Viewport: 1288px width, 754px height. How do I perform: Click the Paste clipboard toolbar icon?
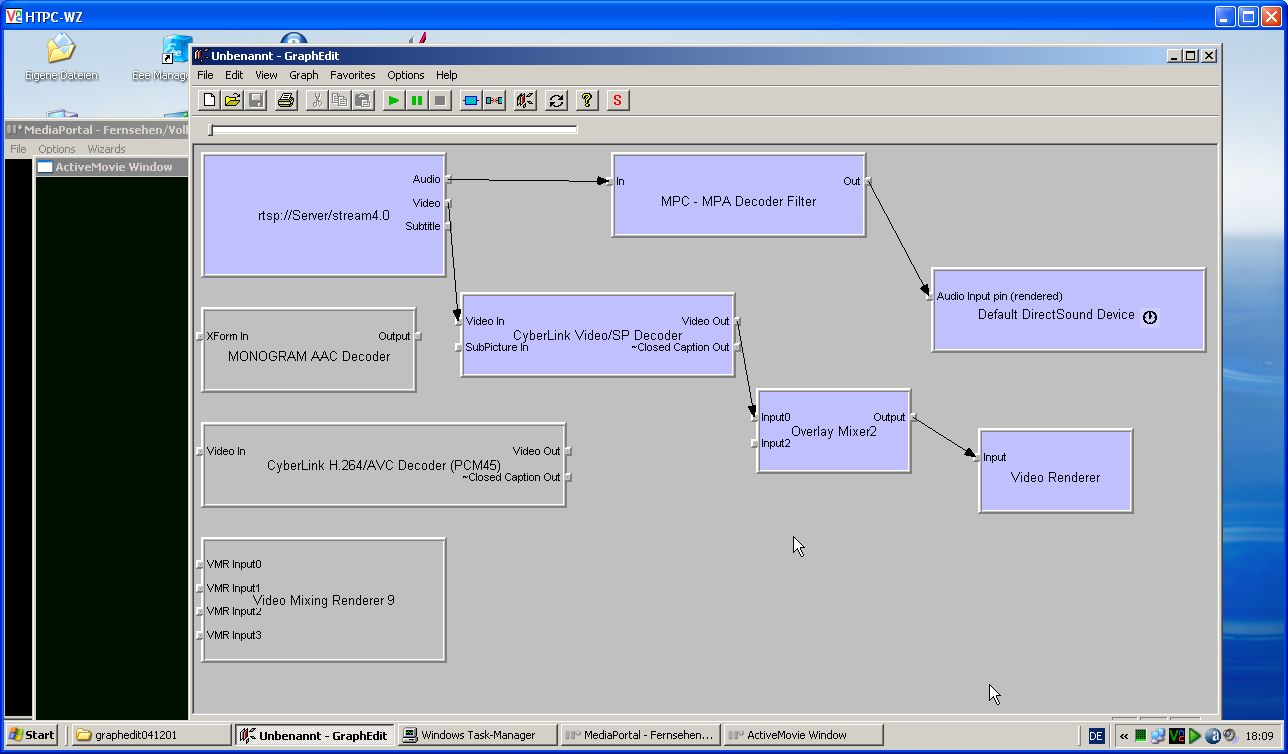coord(362,100)
